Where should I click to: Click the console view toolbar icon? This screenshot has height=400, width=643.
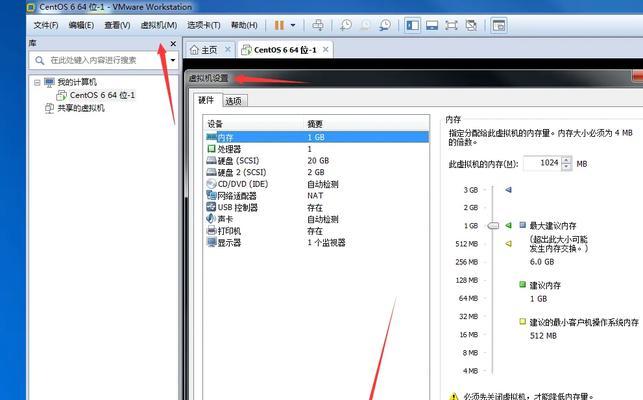[x=499, y=25]
